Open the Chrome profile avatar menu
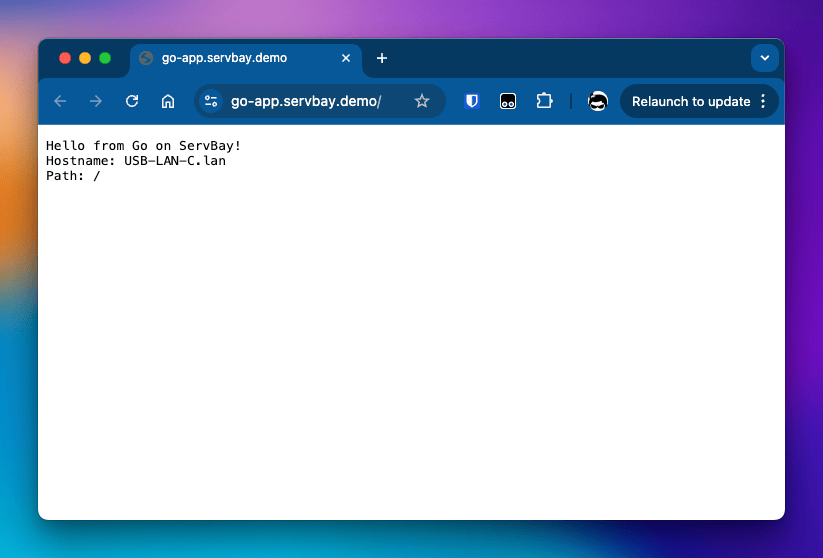This screenshot has height=558, width=823. coord(598,101)
